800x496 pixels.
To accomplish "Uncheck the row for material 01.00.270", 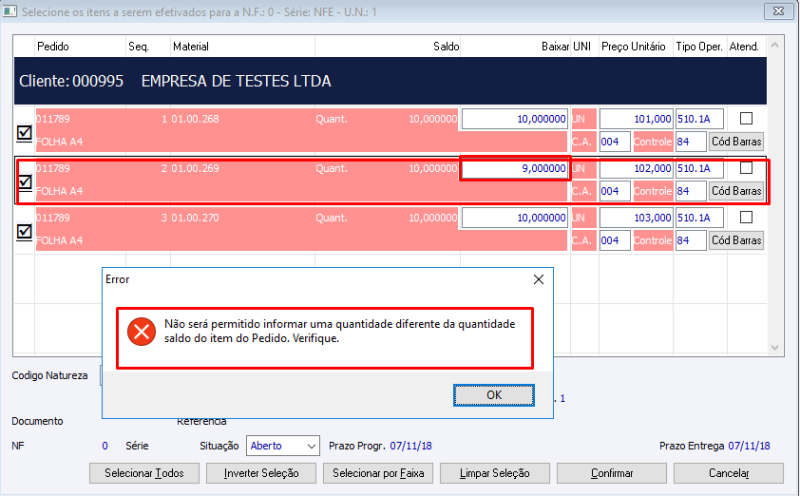I will (x=24, y=232).
